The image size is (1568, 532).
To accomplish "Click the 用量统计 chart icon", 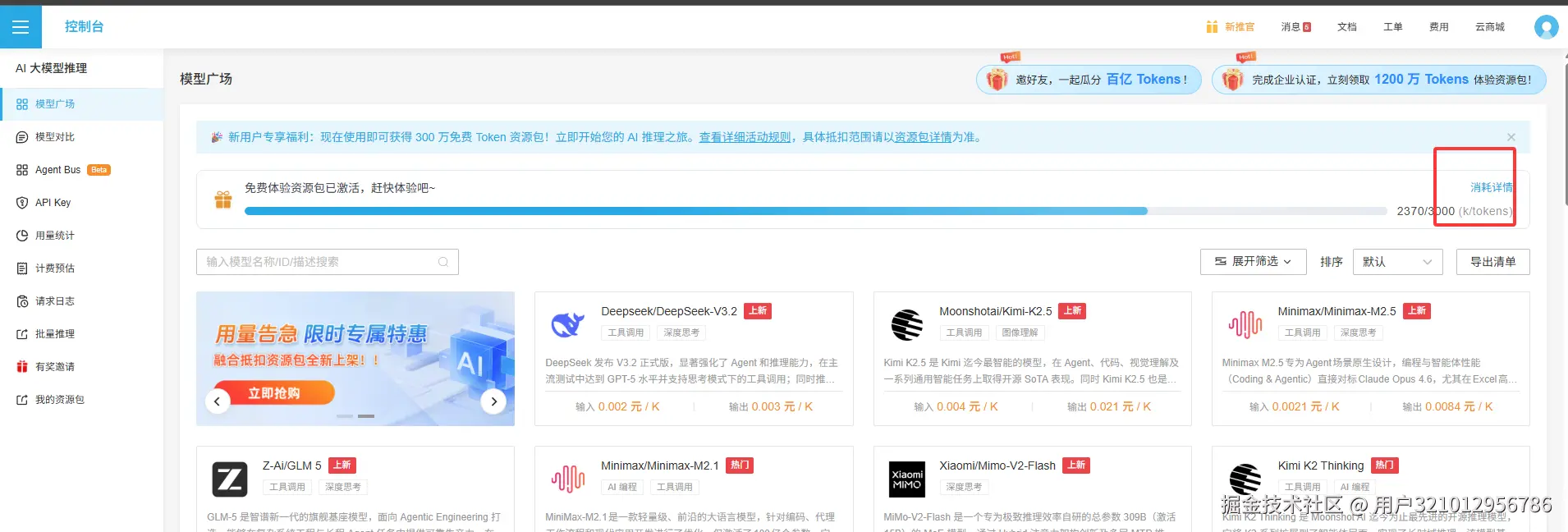I will coord(22,236).
